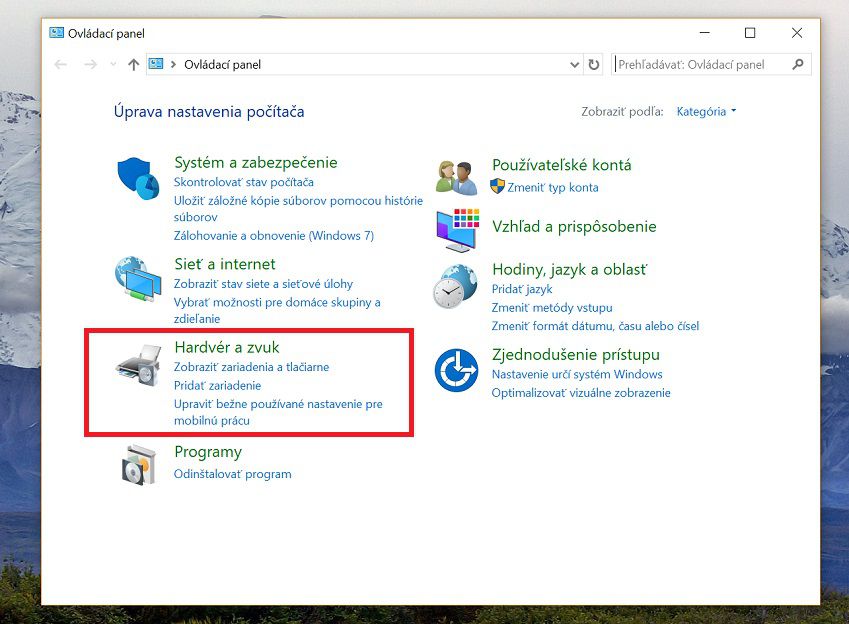Click the Ovládací panel title bar icon

[56, 32]
